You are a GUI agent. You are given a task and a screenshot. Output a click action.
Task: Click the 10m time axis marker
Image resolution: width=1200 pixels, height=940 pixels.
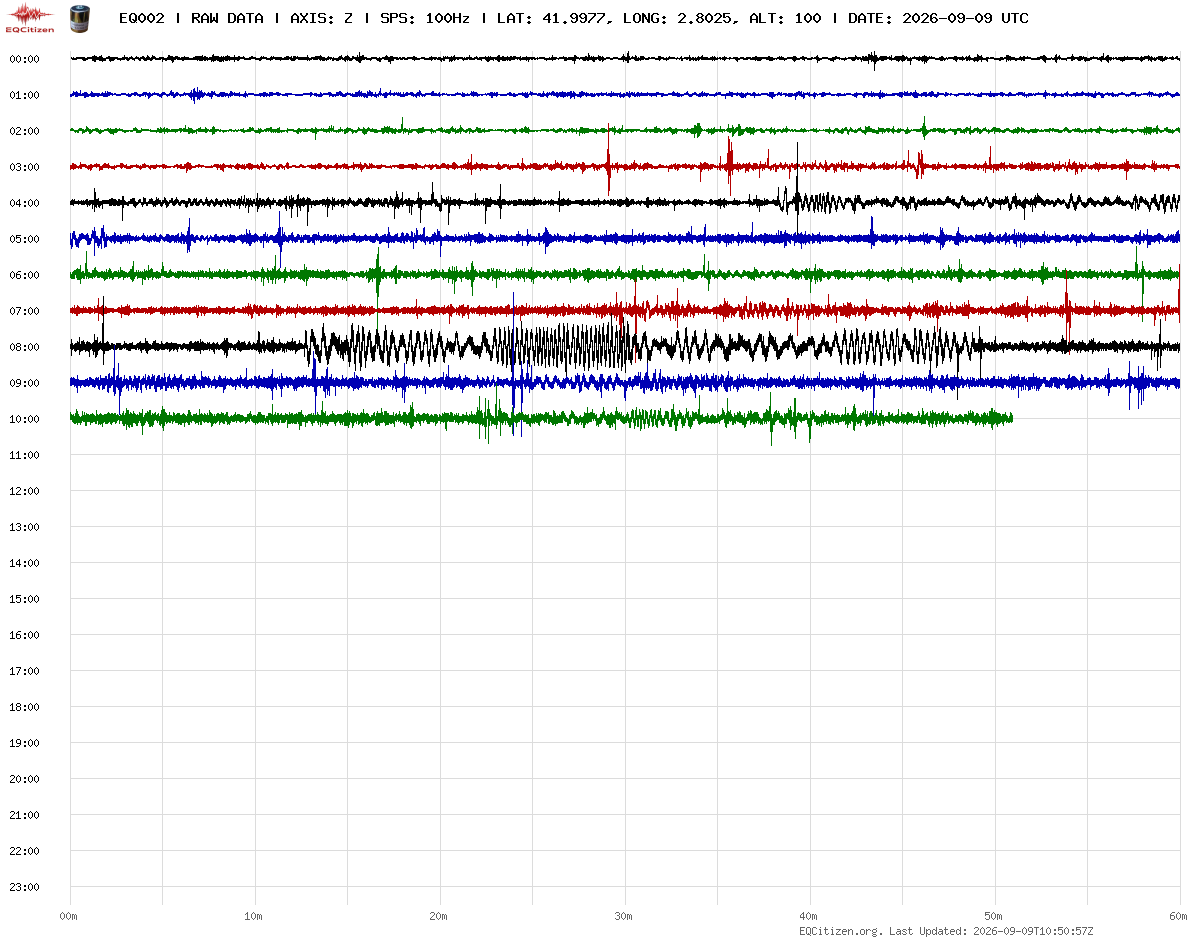pyautogui.click(x=253, y=916)
